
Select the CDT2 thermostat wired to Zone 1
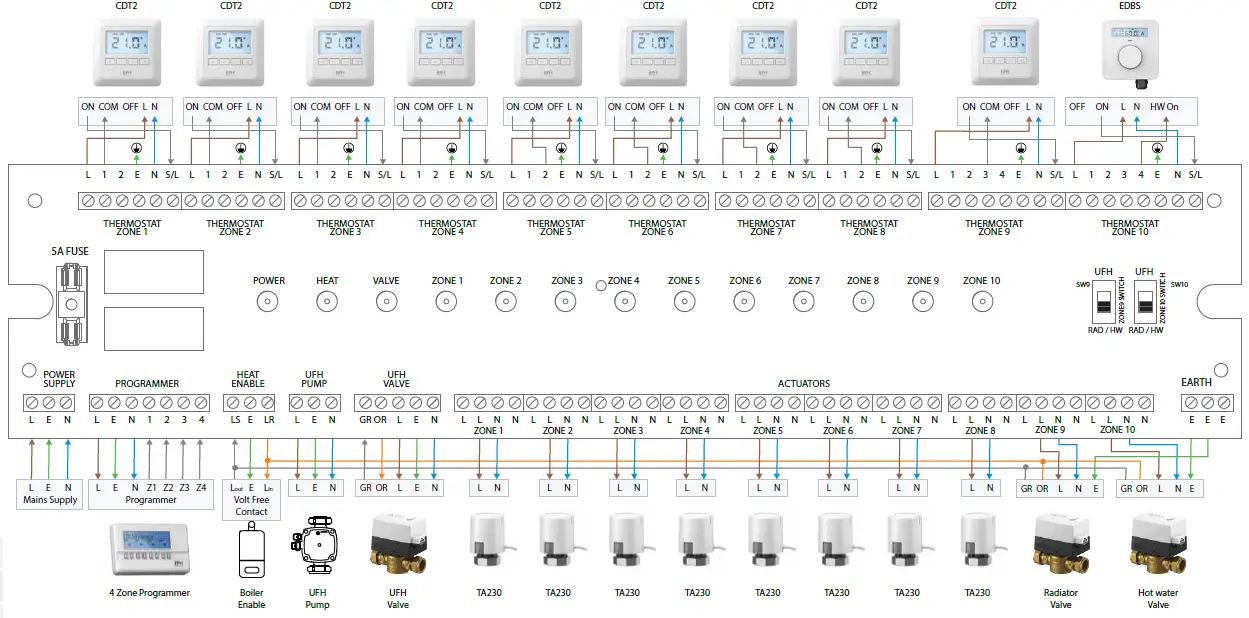[x=126, y=51]
